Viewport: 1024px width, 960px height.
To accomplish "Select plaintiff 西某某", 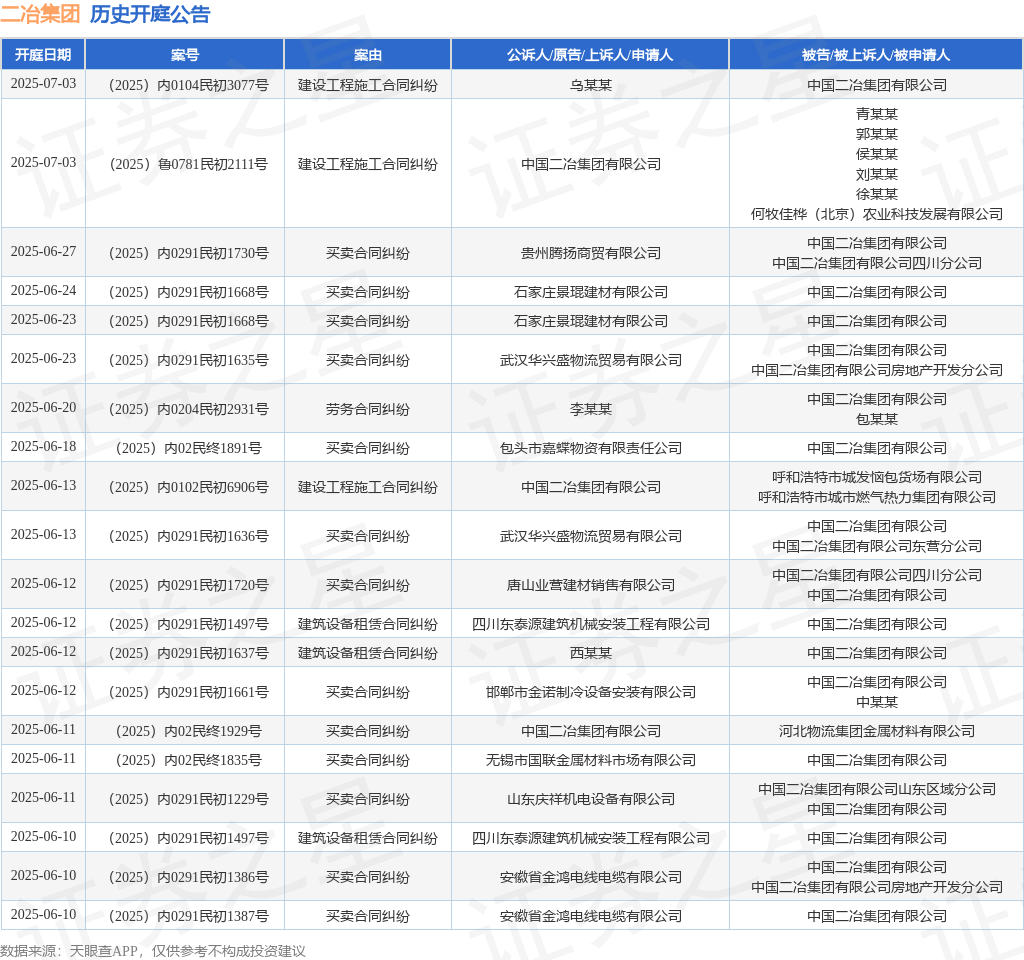I will point(590,653).
